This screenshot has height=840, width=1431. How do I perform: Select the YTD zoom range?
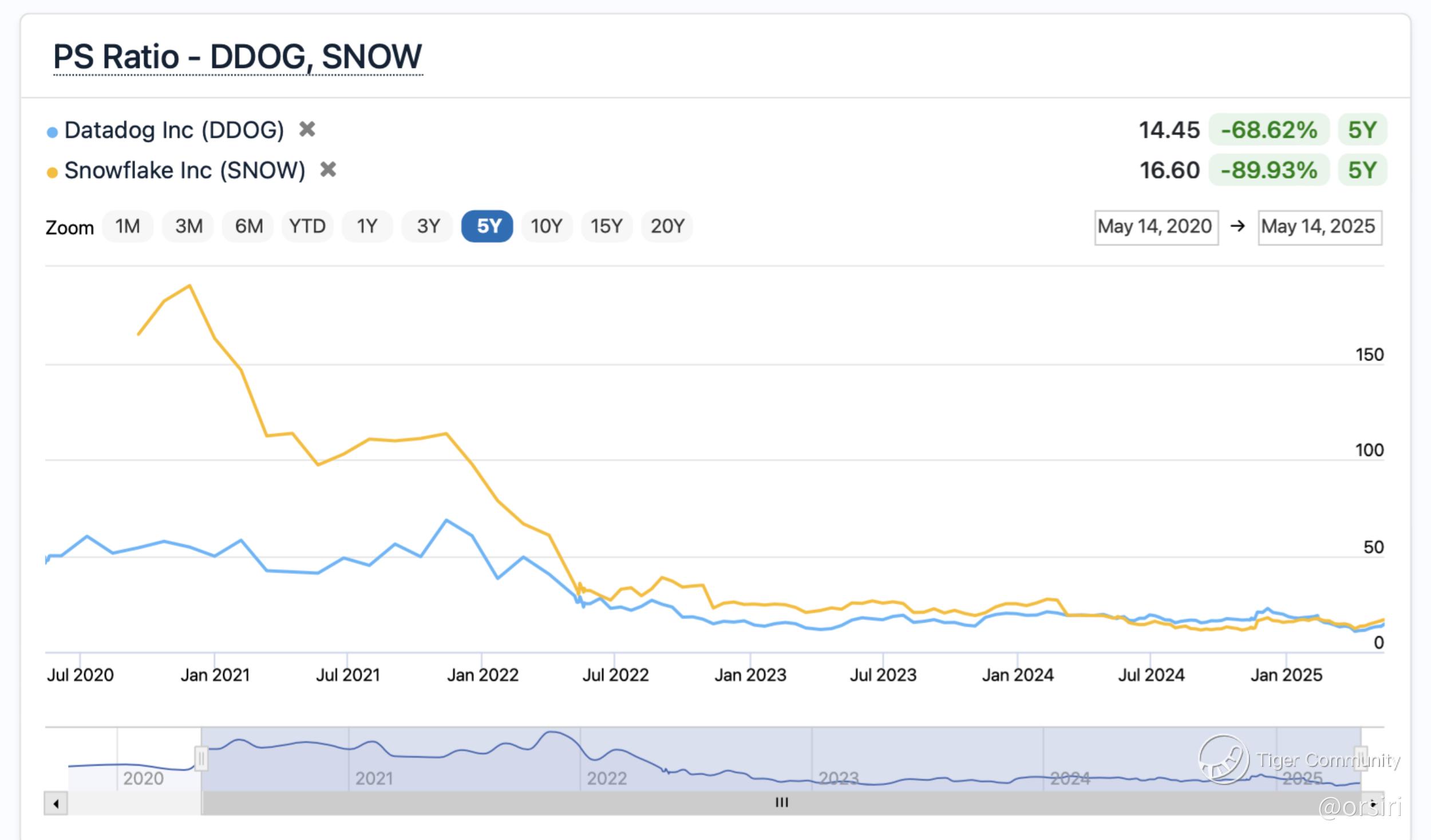click(307, 226)
